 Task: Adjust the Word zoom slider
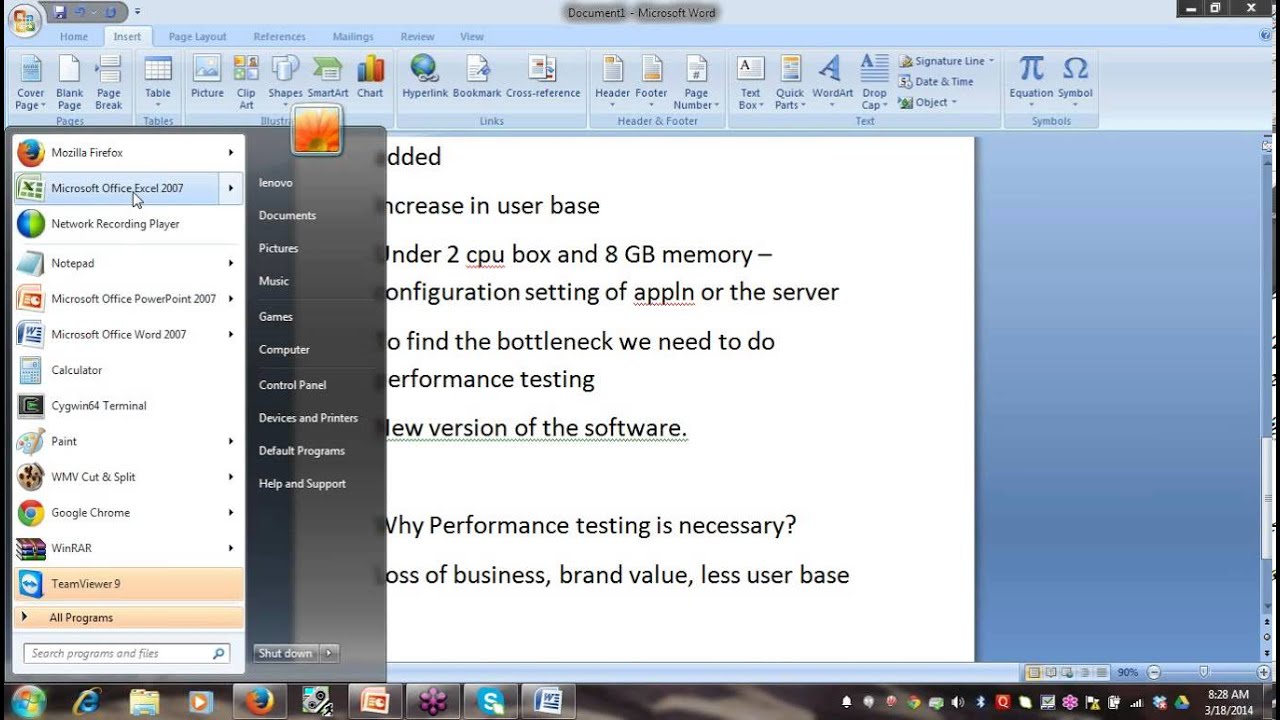1204,673
